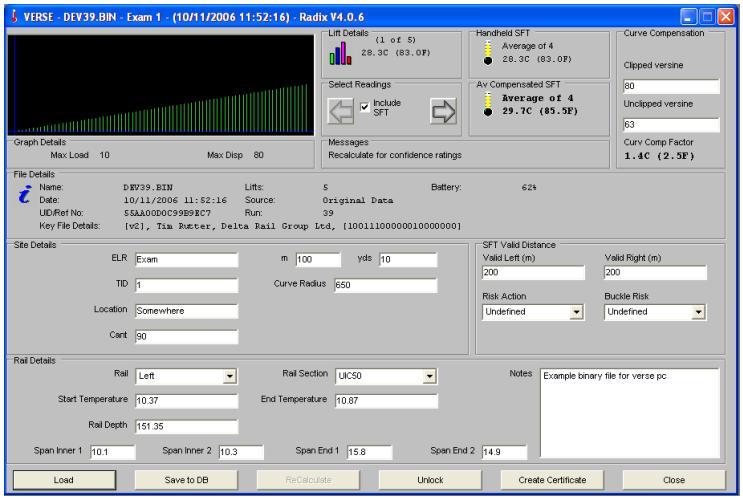Click inside the Notes text area

(630, 413)
